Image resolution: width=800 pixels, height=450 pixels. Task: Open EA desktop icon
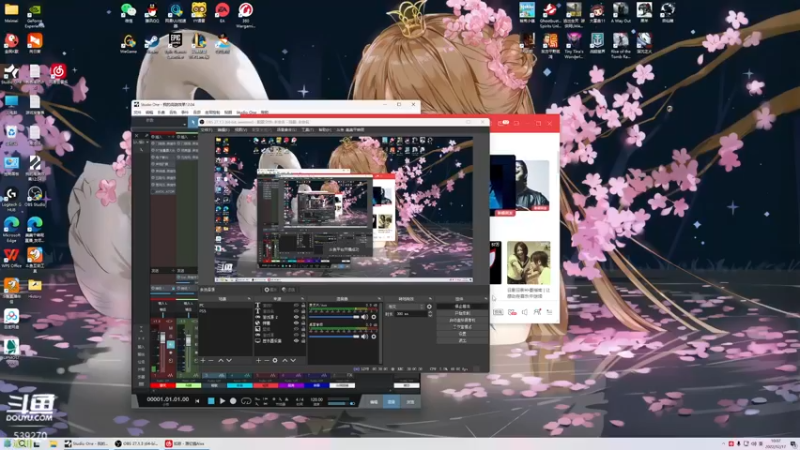[x=222, y=13]
